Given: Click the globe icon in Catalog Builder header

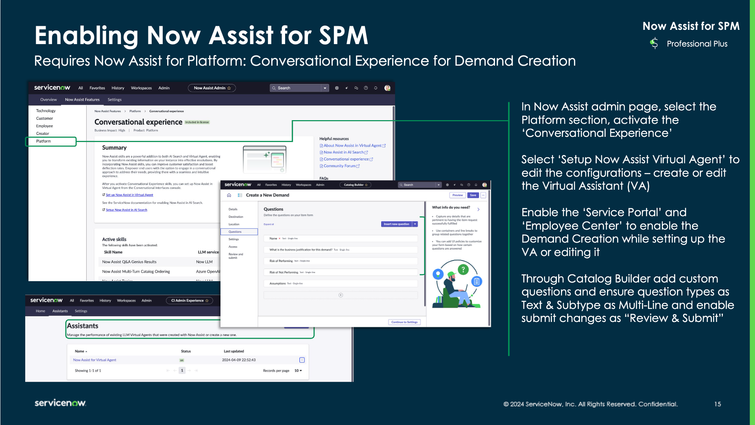Looking at the screenshot, I should point(447,184).
